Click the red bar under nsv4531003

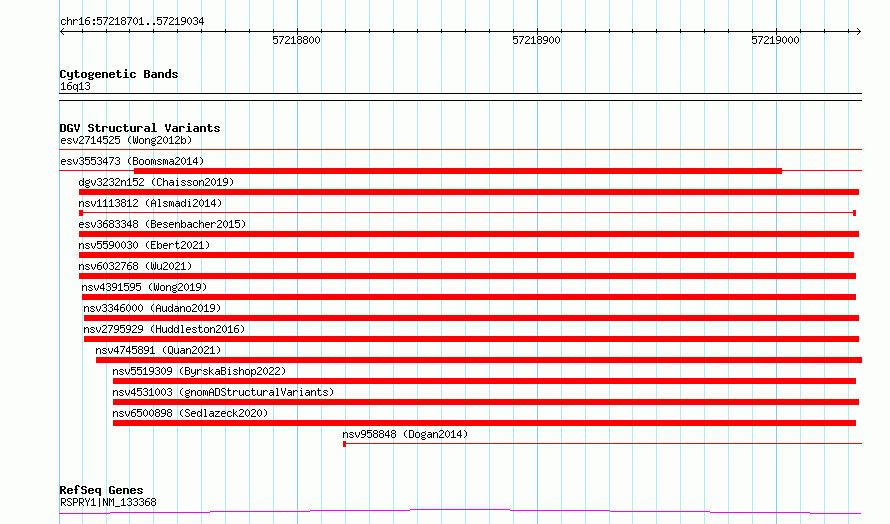coord(486,402)
